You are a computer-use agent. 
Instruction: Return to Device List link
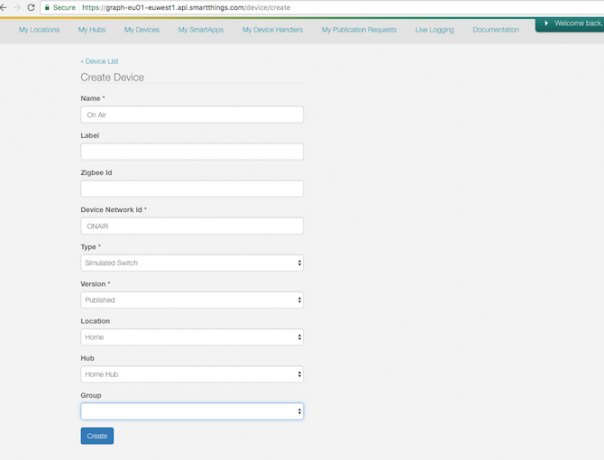(x=99, y=61)
